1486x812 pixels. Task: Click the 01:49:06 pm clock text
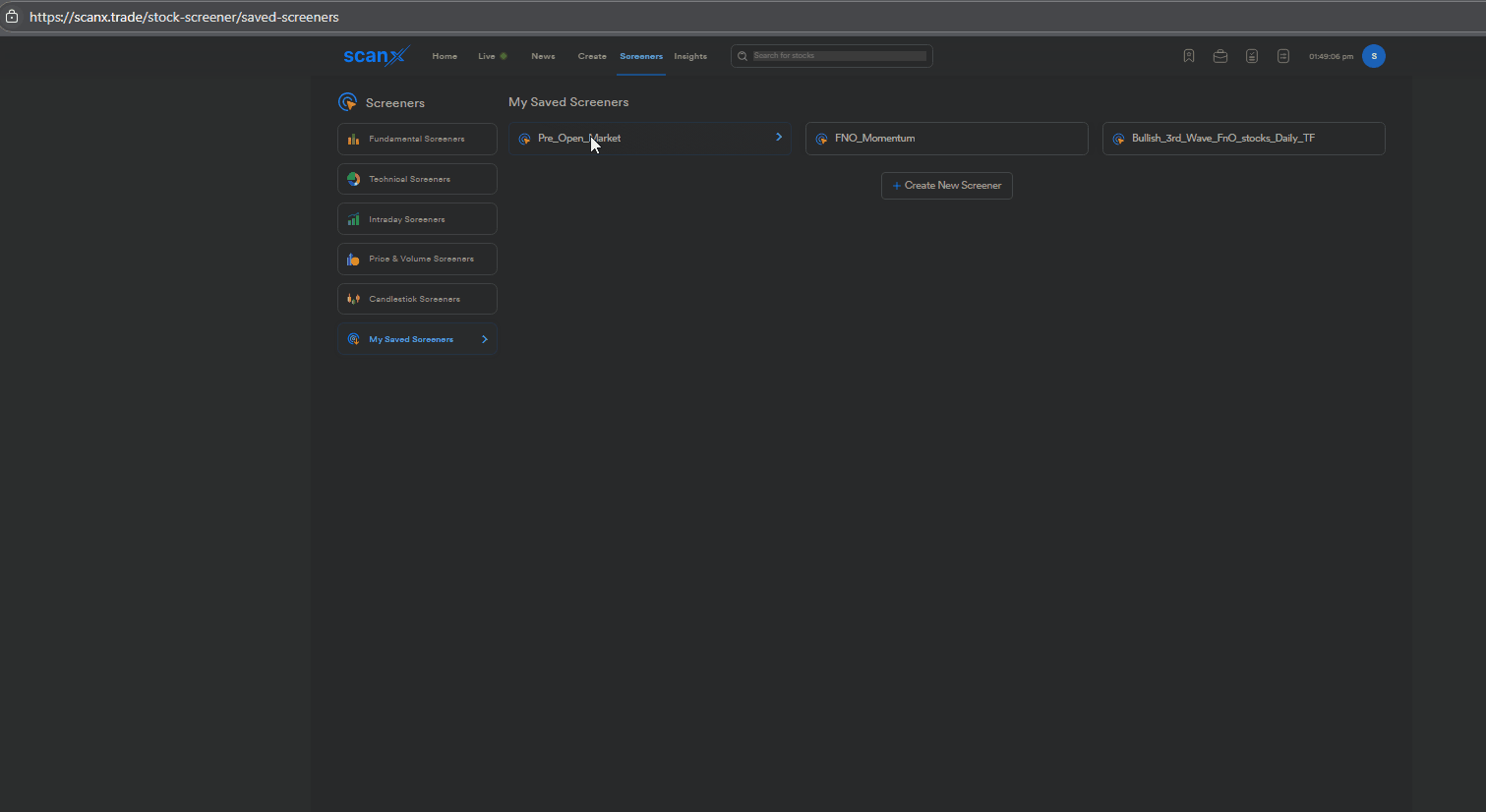(1331, 57)
